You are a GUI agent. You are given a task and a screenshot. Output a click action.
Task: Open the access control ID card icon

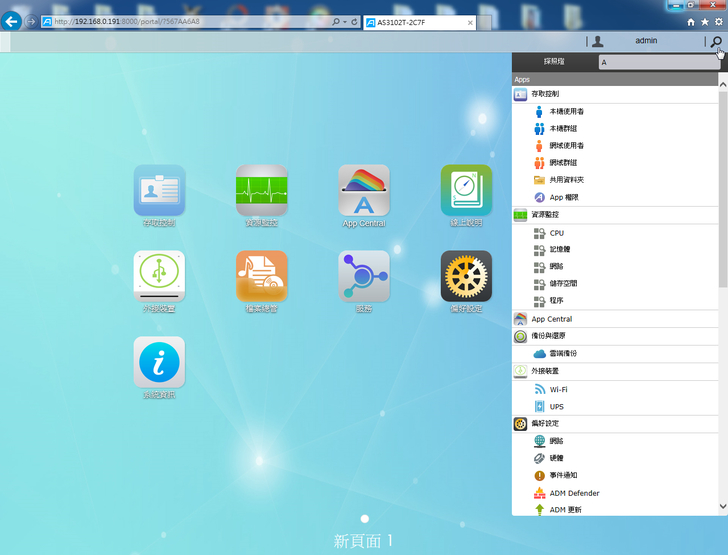159,191
